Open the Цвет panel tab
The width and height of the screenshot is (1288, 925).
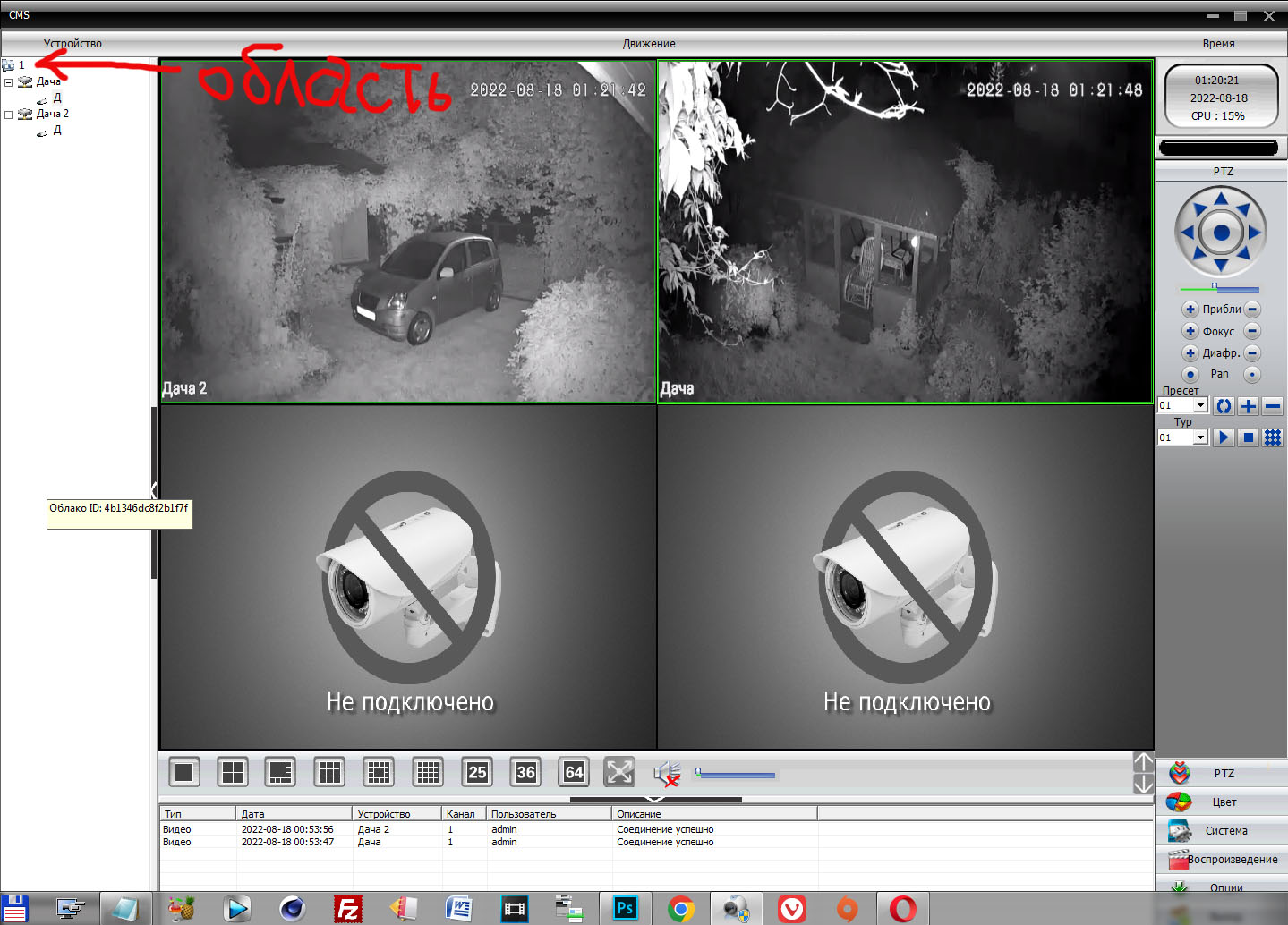point(1223,802)
